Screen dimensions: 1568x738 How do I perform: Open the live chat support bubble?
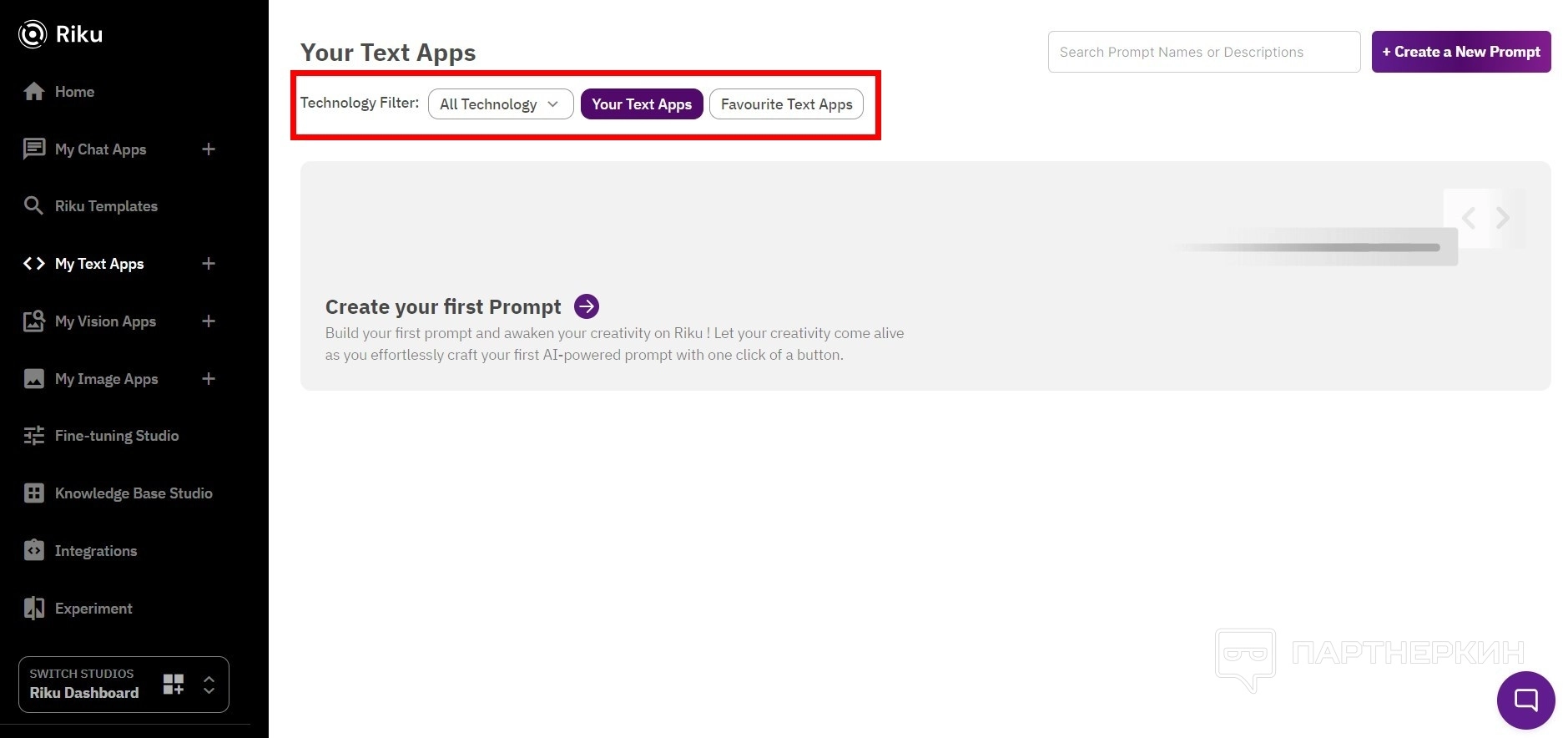[1525, 700]
